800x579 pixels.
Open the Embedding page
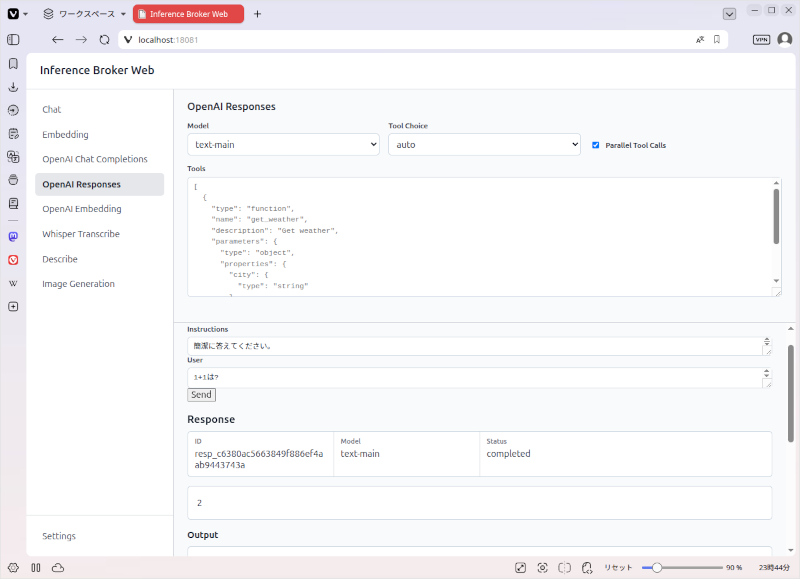pos(65,135)
